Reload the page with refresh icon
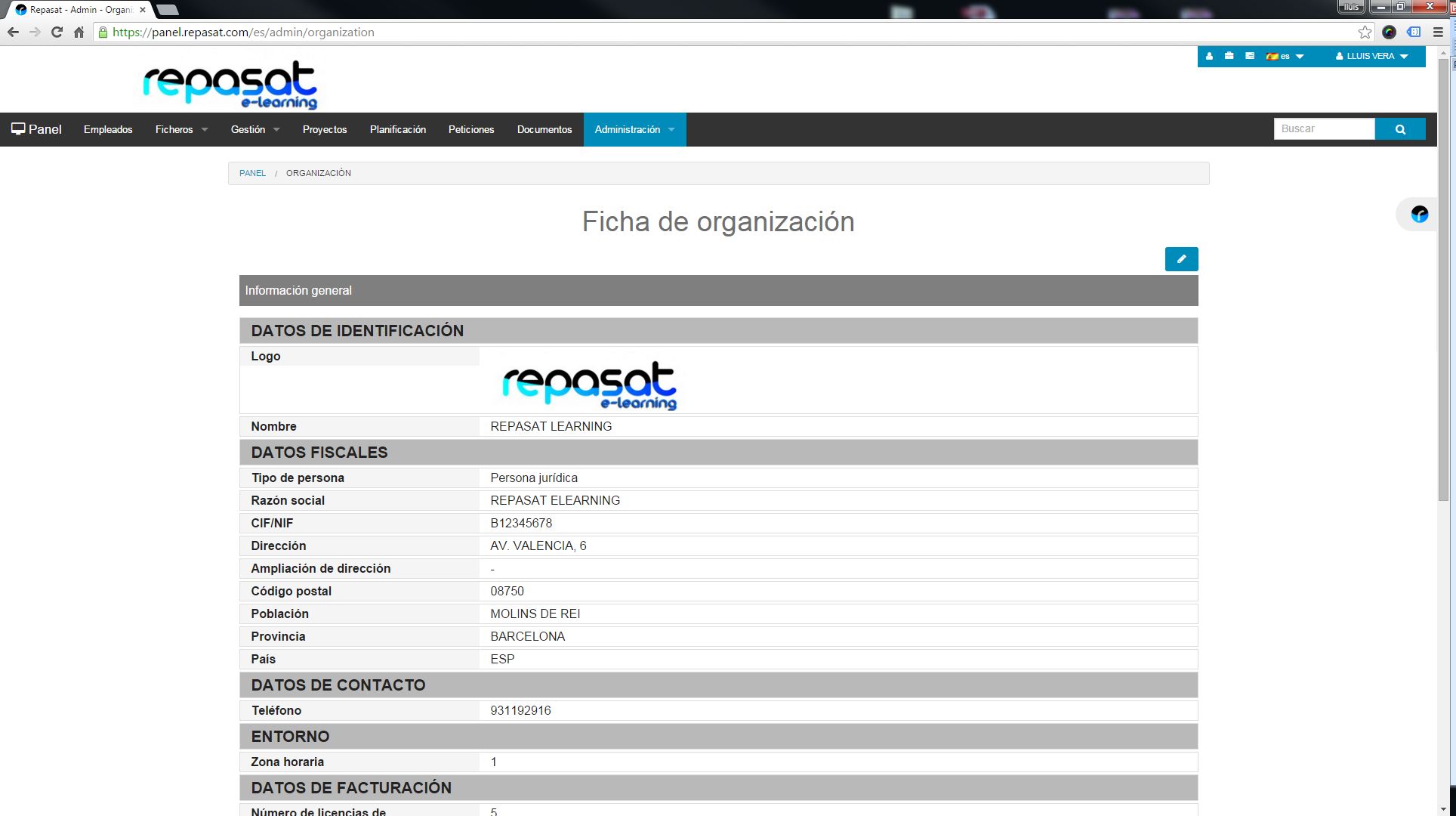 (x=57, y=32)
